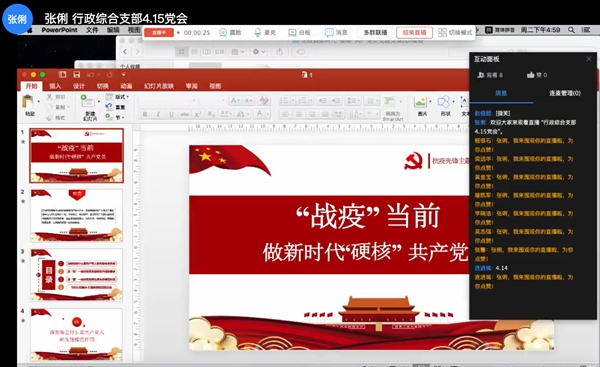600x367 pixels.
Task: Switch to the Insert ribbon tab
Action: [x=55, y=86]
